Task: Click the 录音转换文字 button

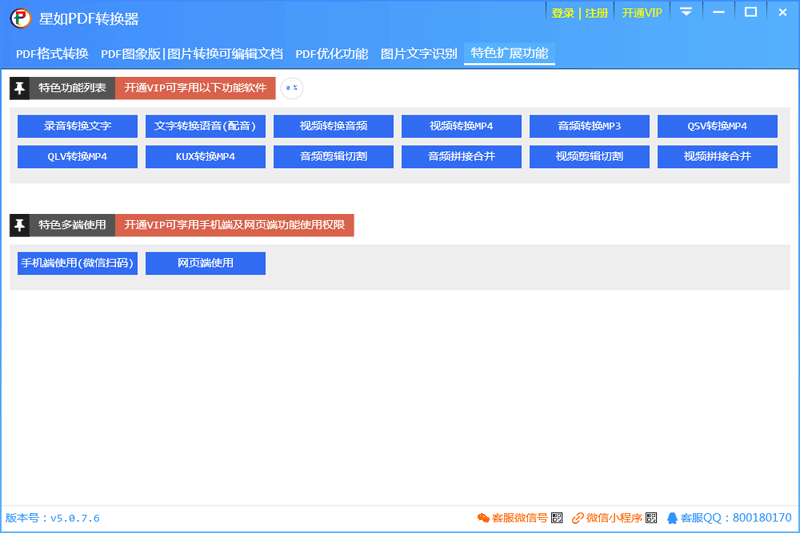Action: [78, 126]
